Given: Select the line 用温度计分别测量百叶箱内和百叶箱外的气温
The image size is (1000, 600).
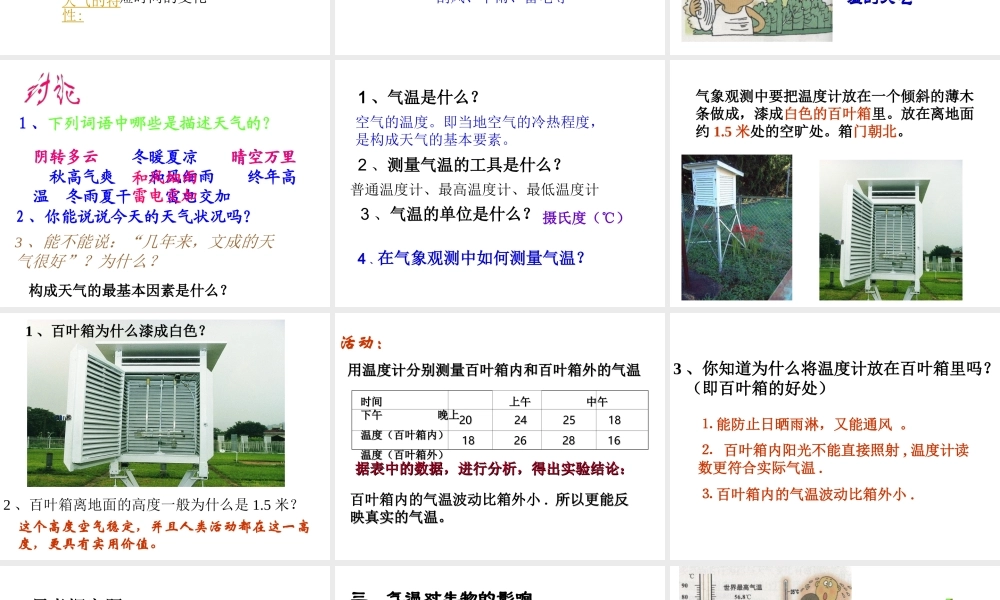Looking at the screenshot, I should click(494, 370).
